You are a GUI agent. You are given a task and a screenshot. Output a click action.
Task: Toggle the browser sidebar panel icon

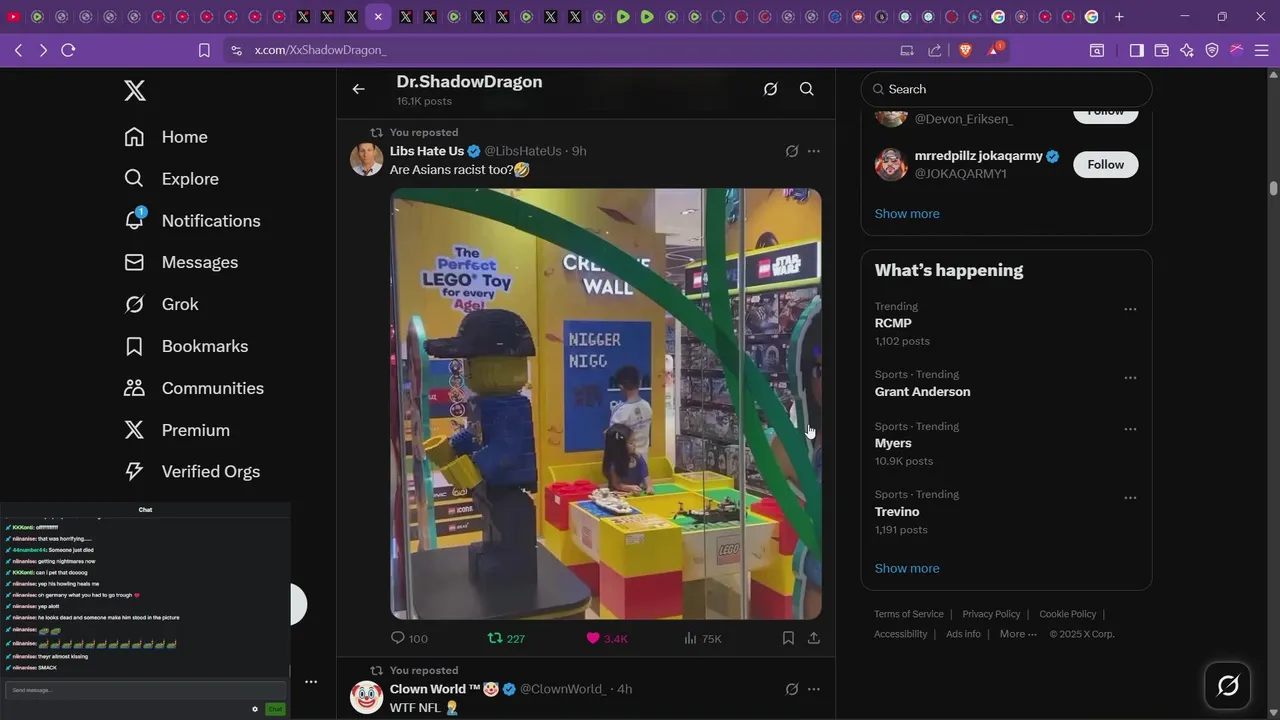(x=1136, y=50)
